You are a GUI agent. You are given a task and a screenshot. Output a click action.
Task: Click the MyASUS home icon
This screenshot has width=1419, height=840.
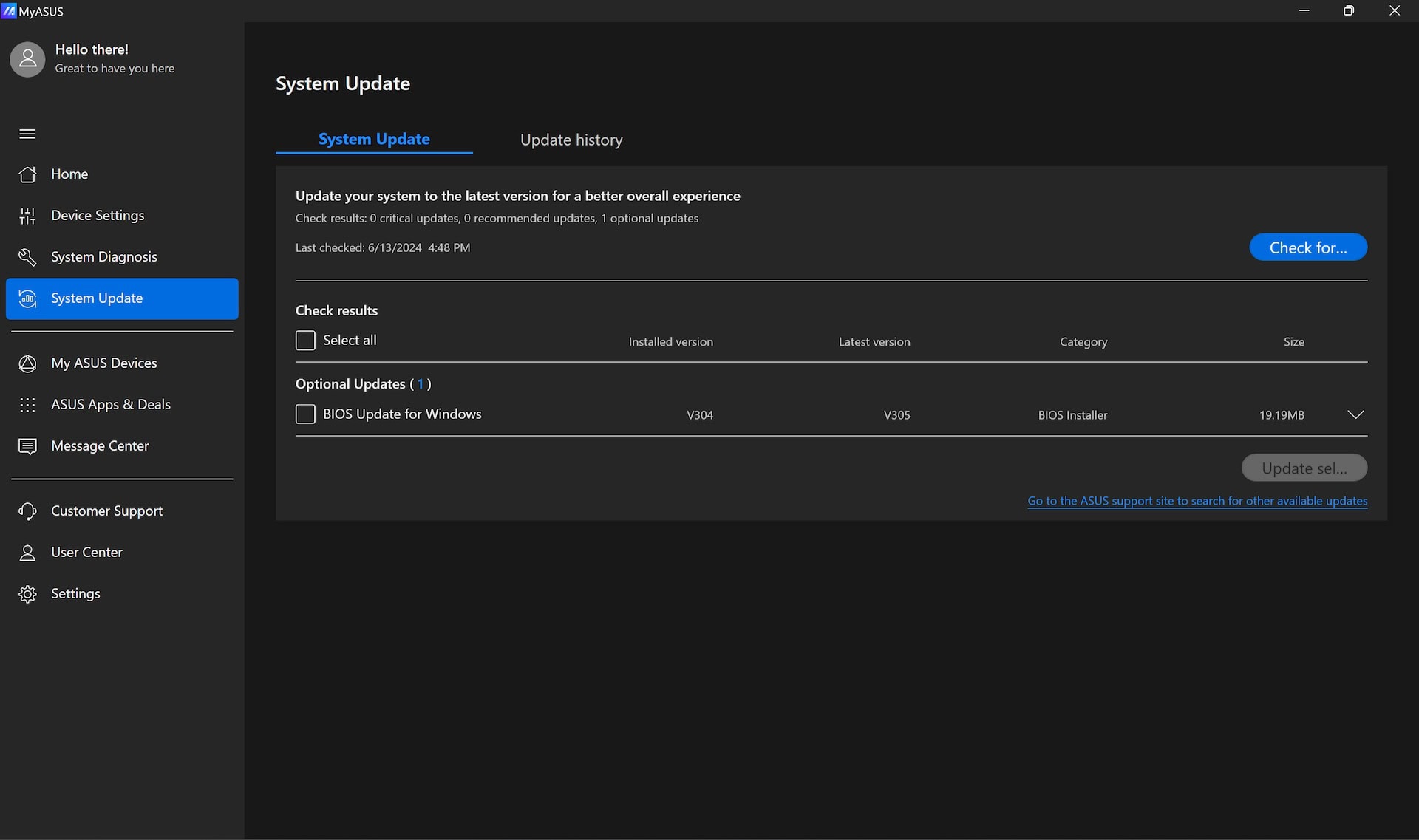click(x=27, y=174)
